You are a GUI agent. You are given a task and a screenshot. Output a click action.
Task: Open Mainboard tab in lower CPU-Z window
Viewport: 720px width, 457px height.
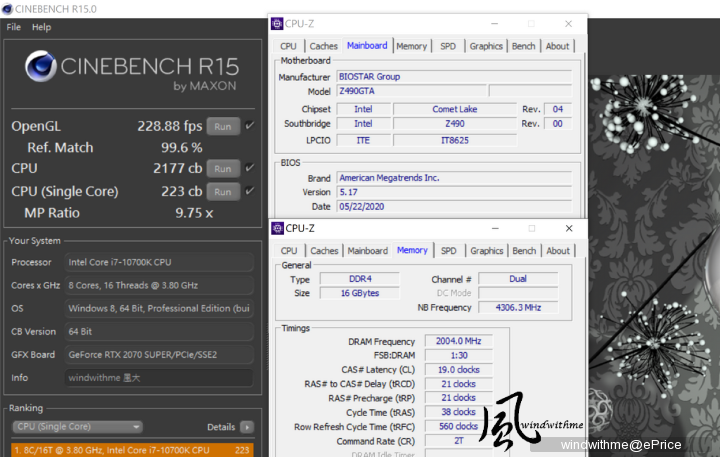pos(367,251)
